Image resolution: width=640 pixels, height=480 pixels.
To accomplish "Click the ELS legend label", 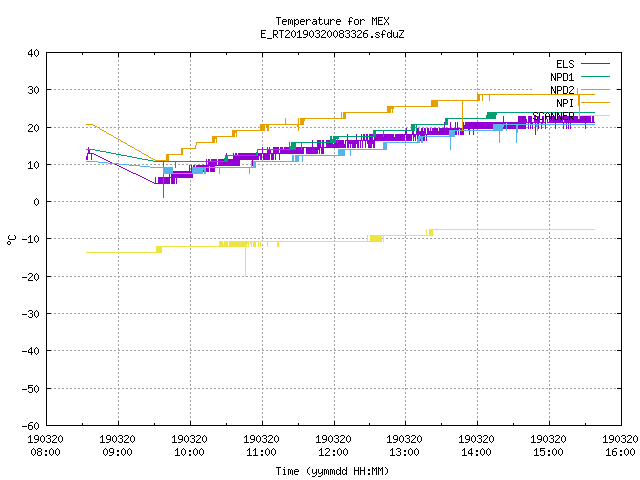I will (565, 64).
